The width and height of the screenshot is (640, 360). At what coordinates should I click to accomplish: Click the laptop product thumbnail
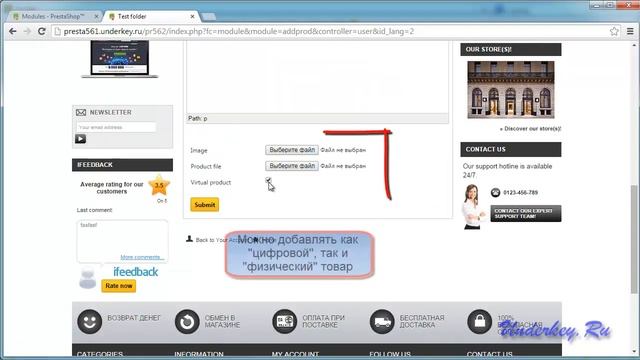(120, 59)
